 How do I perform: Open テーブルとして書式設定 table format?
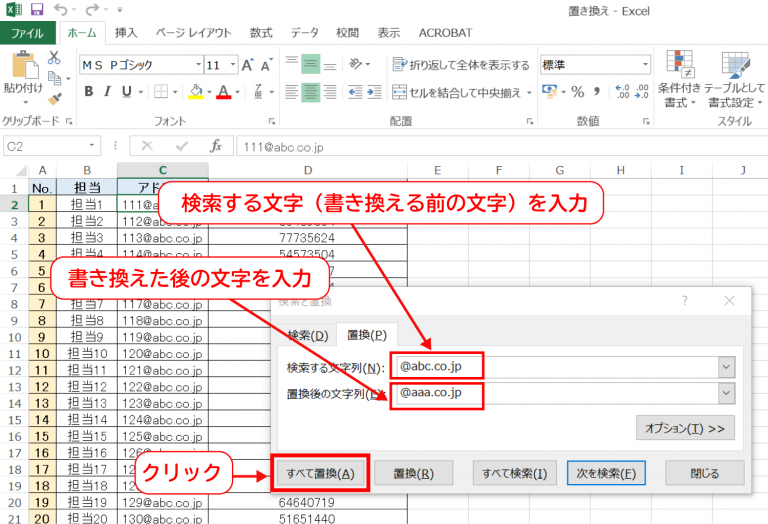pyautogui.click(x=735, y=79)
